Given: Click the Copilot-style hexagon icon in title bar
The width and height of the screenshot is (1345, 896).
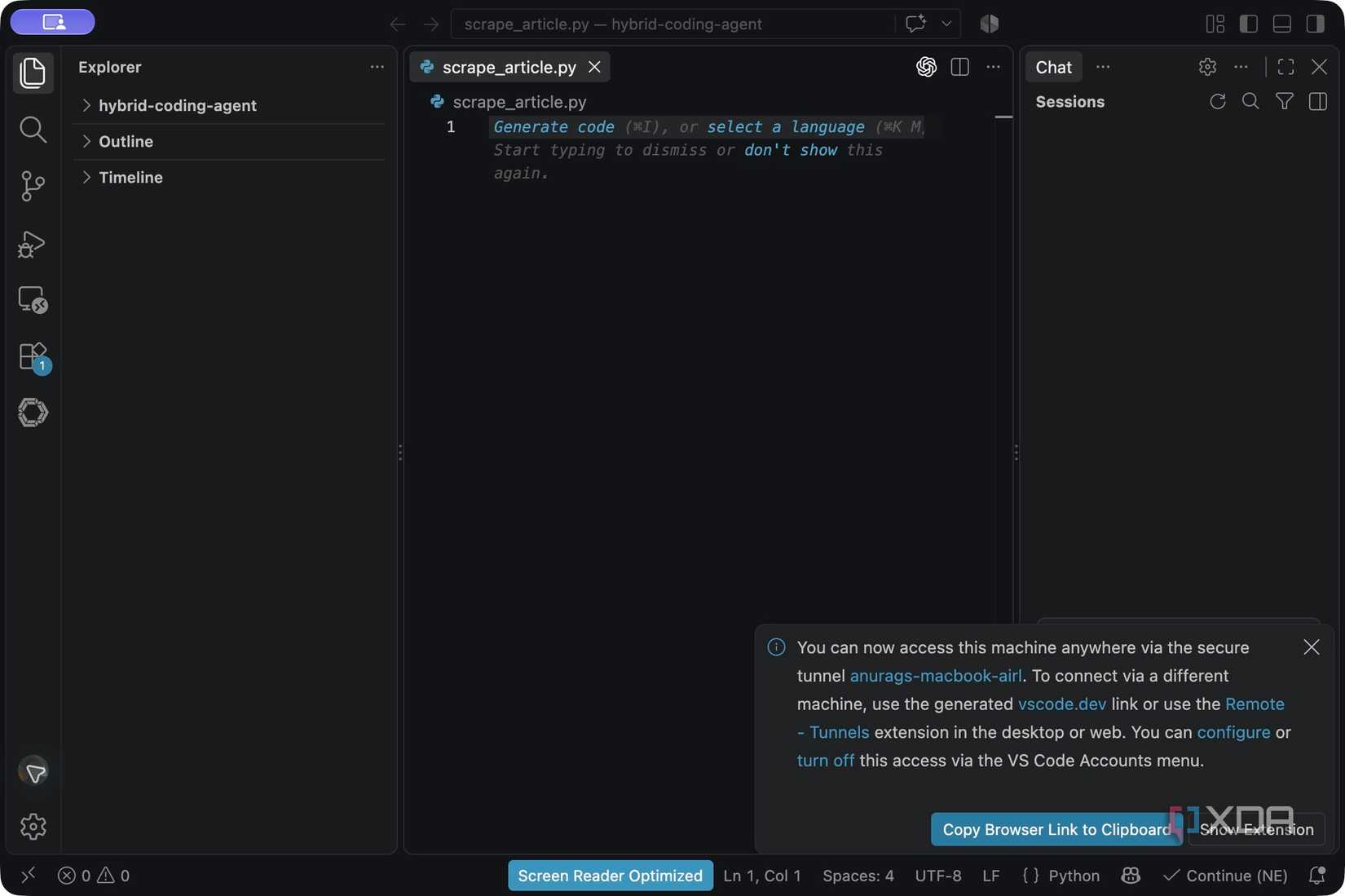Looking at the screenshot, I should pos(989,24).
